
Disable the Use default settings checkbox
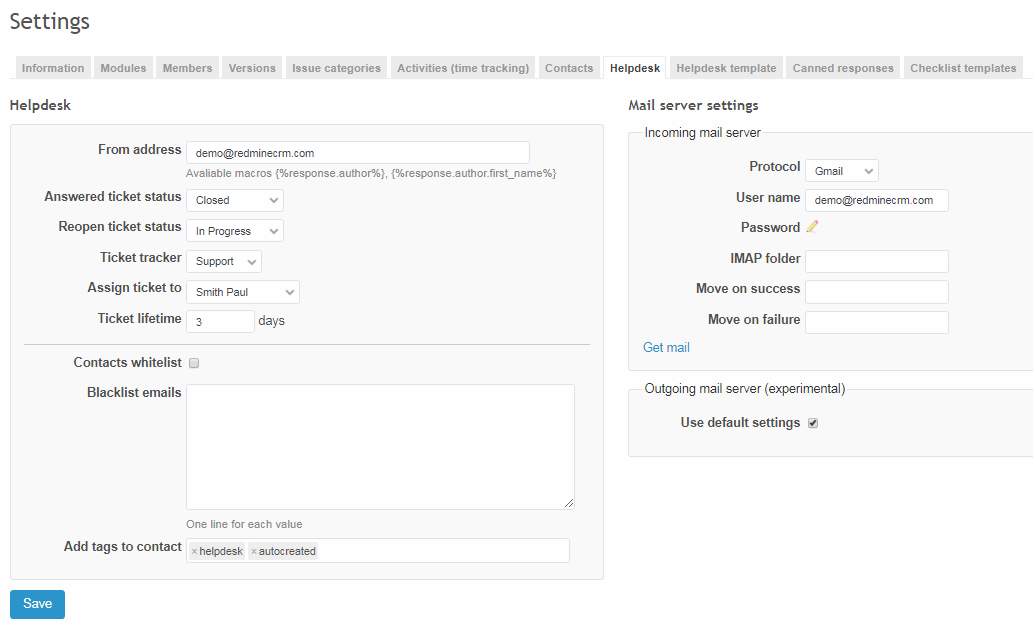[812, 422]
